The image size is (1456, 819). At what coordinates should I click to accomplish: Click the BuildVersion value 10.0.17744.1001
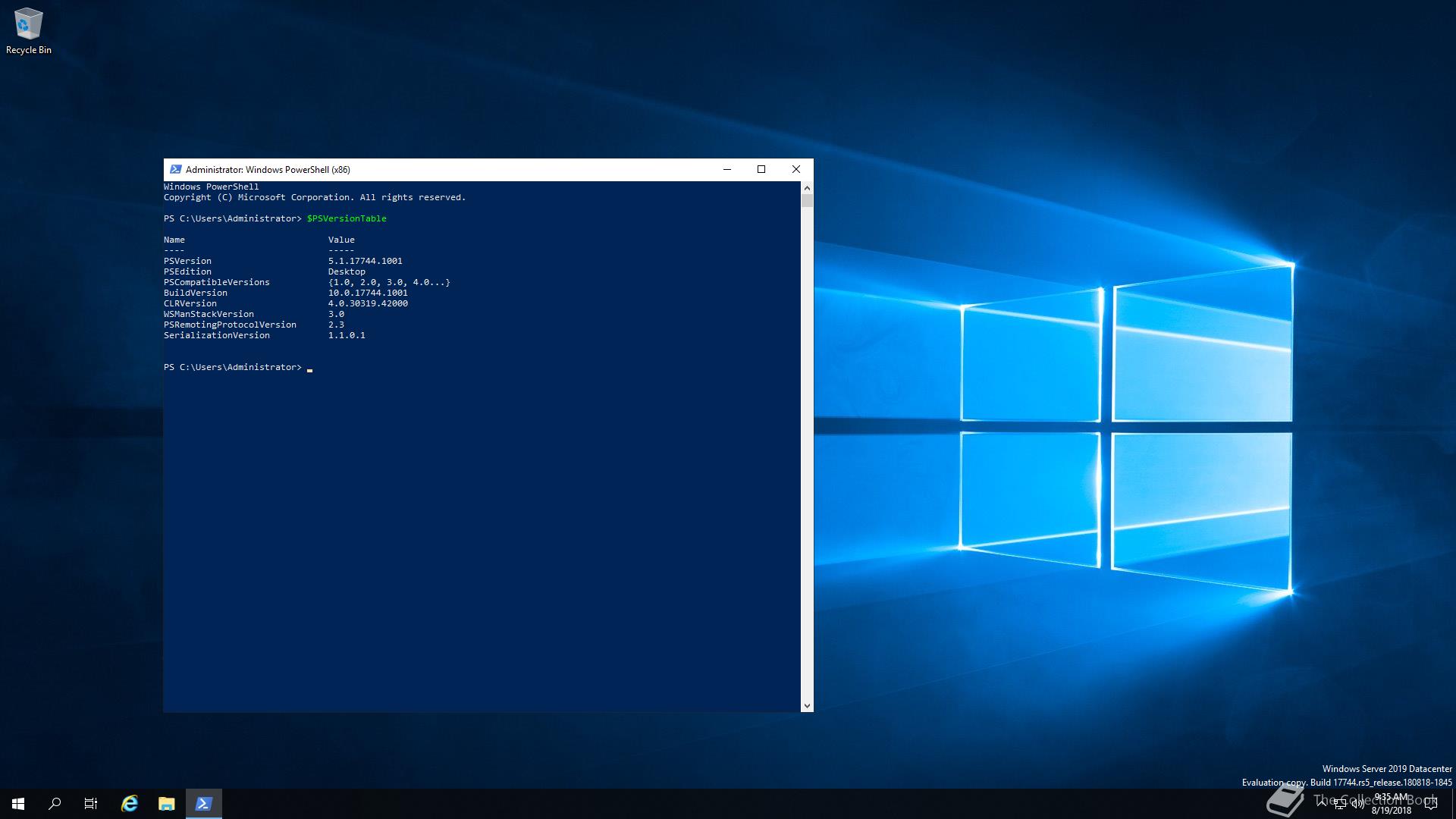(x=368, y=293)
